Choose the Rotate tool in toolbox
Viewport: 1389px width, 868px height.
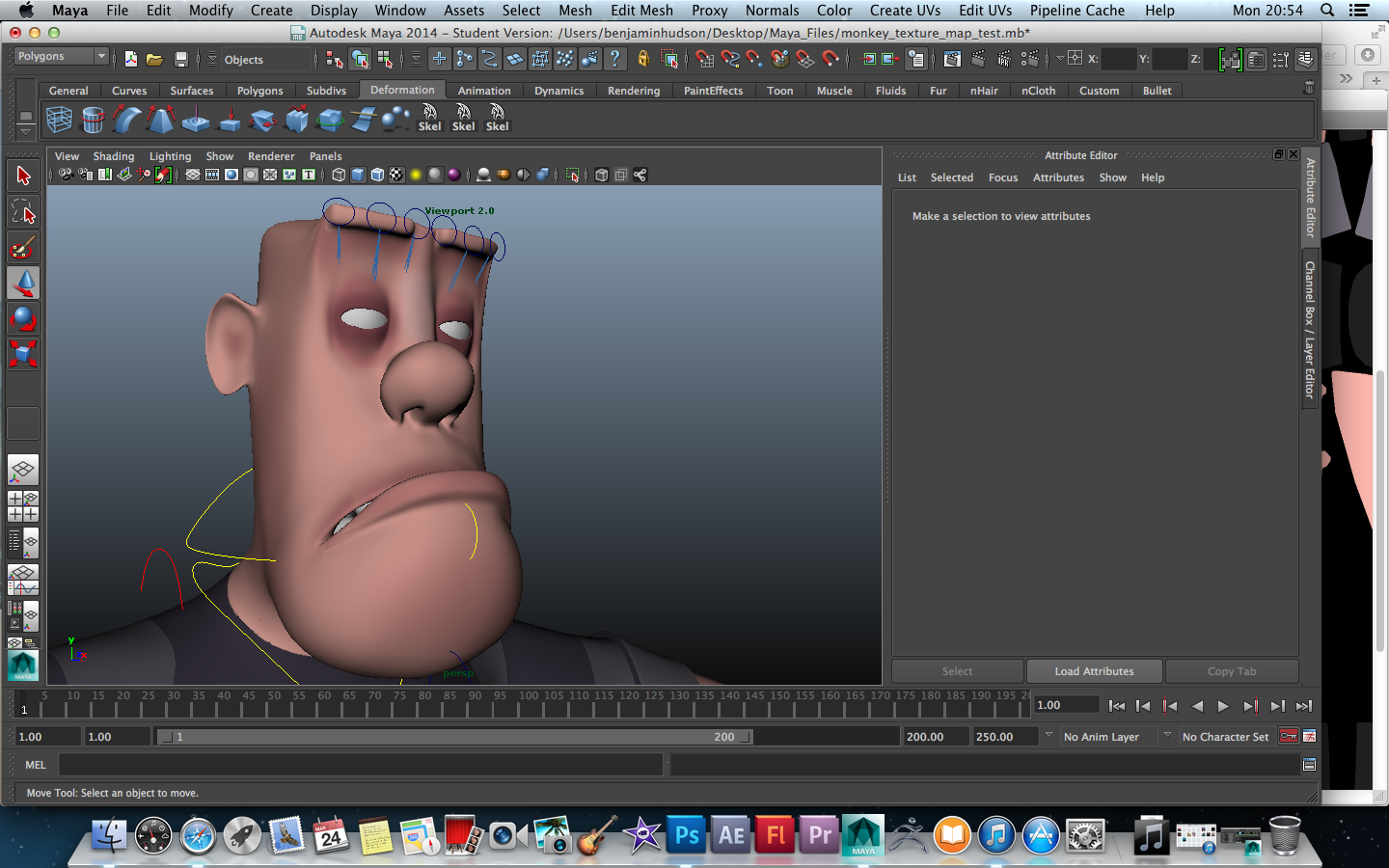coord(23,318)
